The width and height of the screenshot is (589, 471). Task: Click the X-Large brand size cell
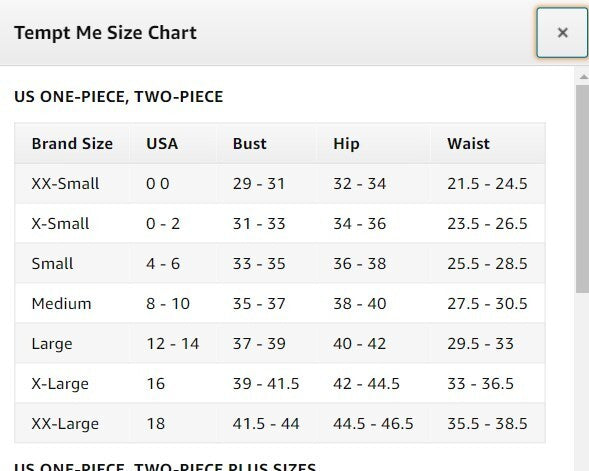tap(60, 384)
